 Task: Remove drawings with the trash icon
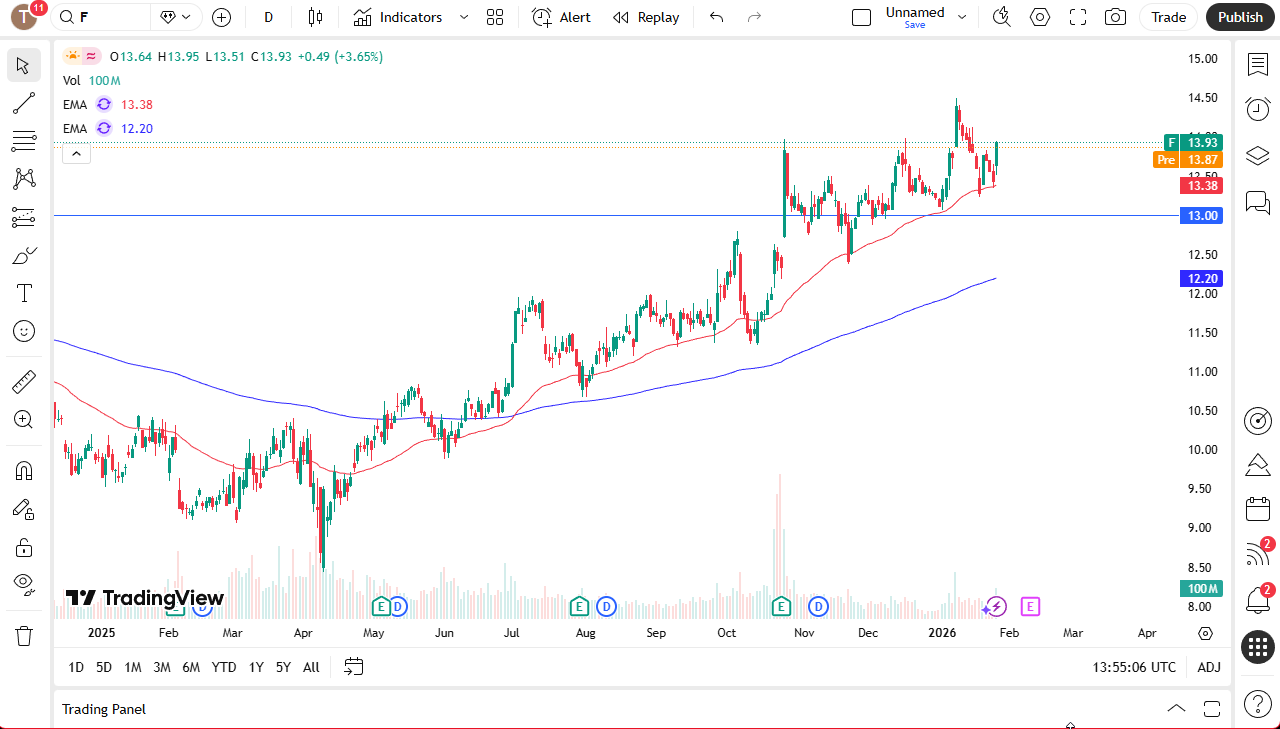(x=24, y=635)
